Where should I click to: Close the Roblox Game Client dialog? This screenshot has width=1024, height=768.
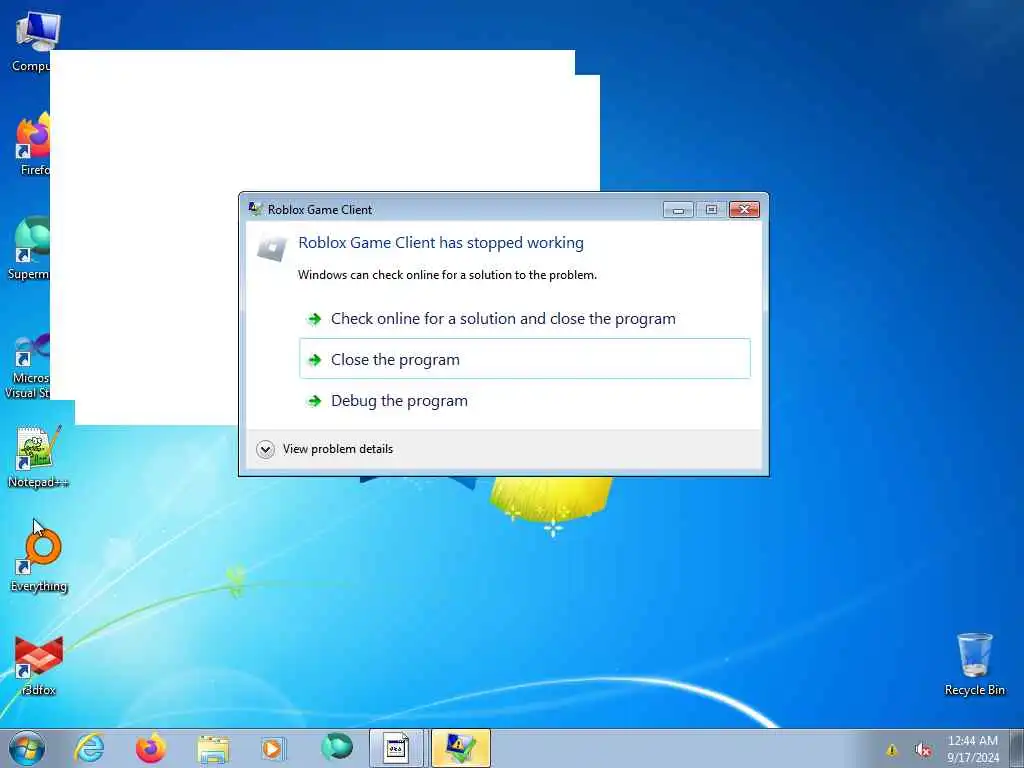744,209
